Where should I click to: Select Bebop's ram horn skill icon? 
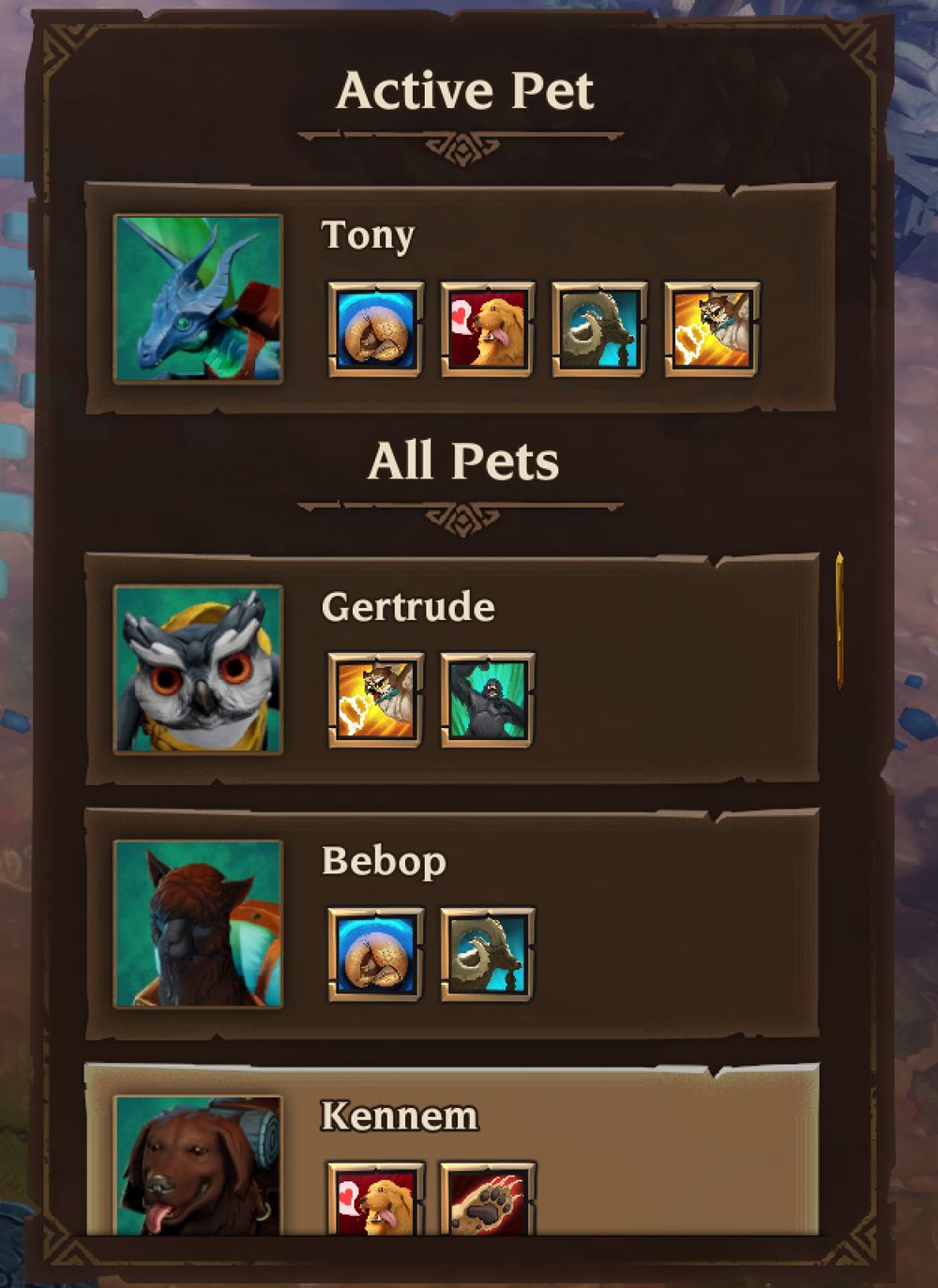[488, 954]
